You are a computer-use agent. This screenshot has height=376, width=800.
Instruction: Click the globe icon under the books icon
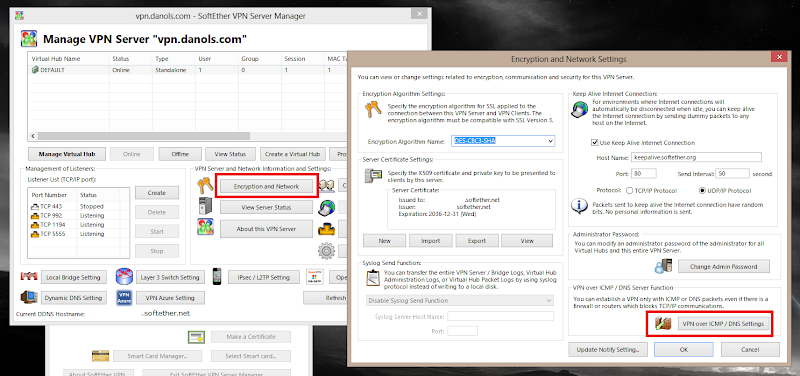click(x=326, y=207)
